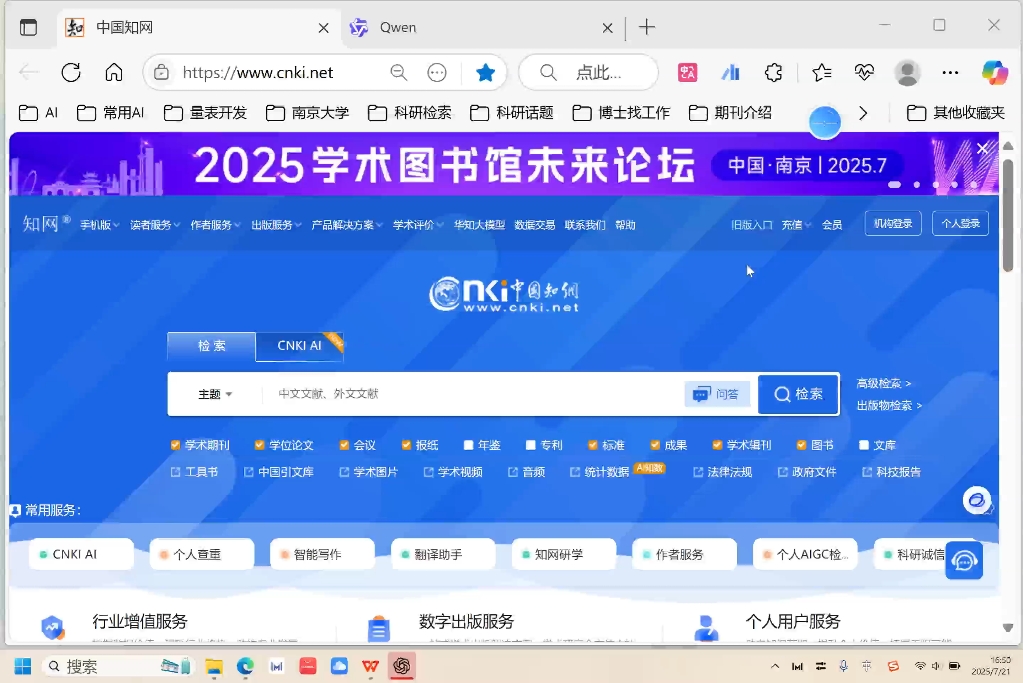
Task: Show hidden system tray icons
Action: [x=774, y=666]
